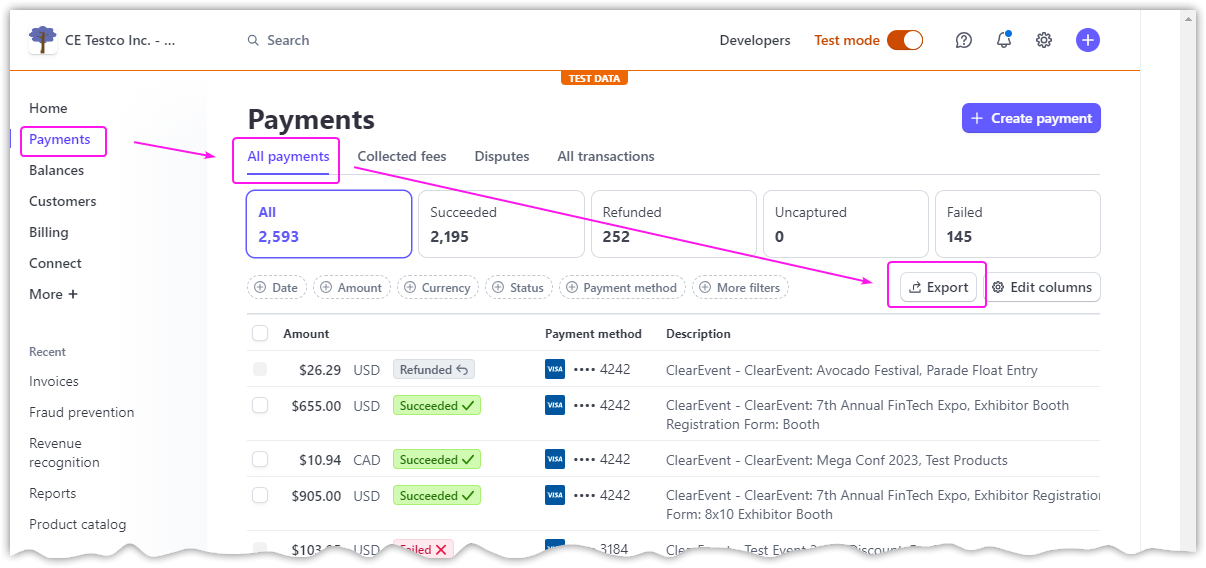Open the CE Testco Inc. account switcher
Viewport: 1206px width, 568px height.
pyautogui.click(x=103, y=40)
